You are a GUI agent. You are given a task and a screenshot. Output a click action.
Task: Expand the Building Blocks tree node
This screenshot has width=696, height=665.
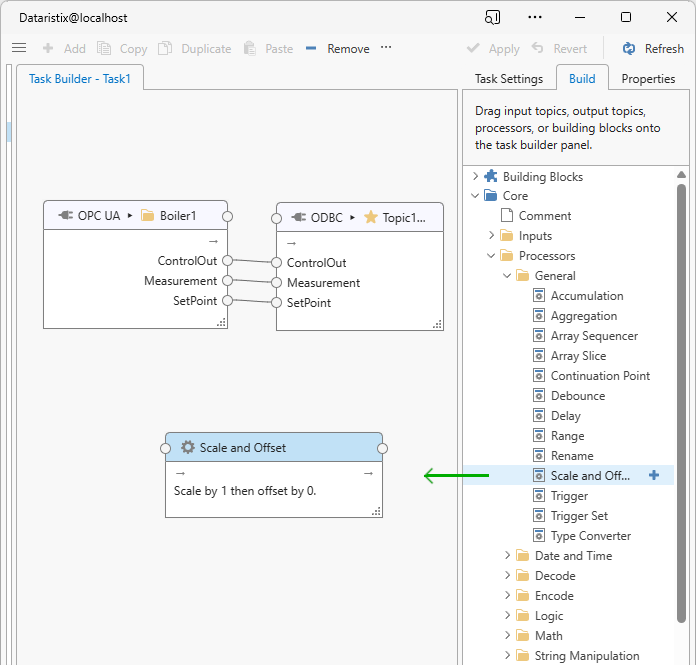click(475, 176)
